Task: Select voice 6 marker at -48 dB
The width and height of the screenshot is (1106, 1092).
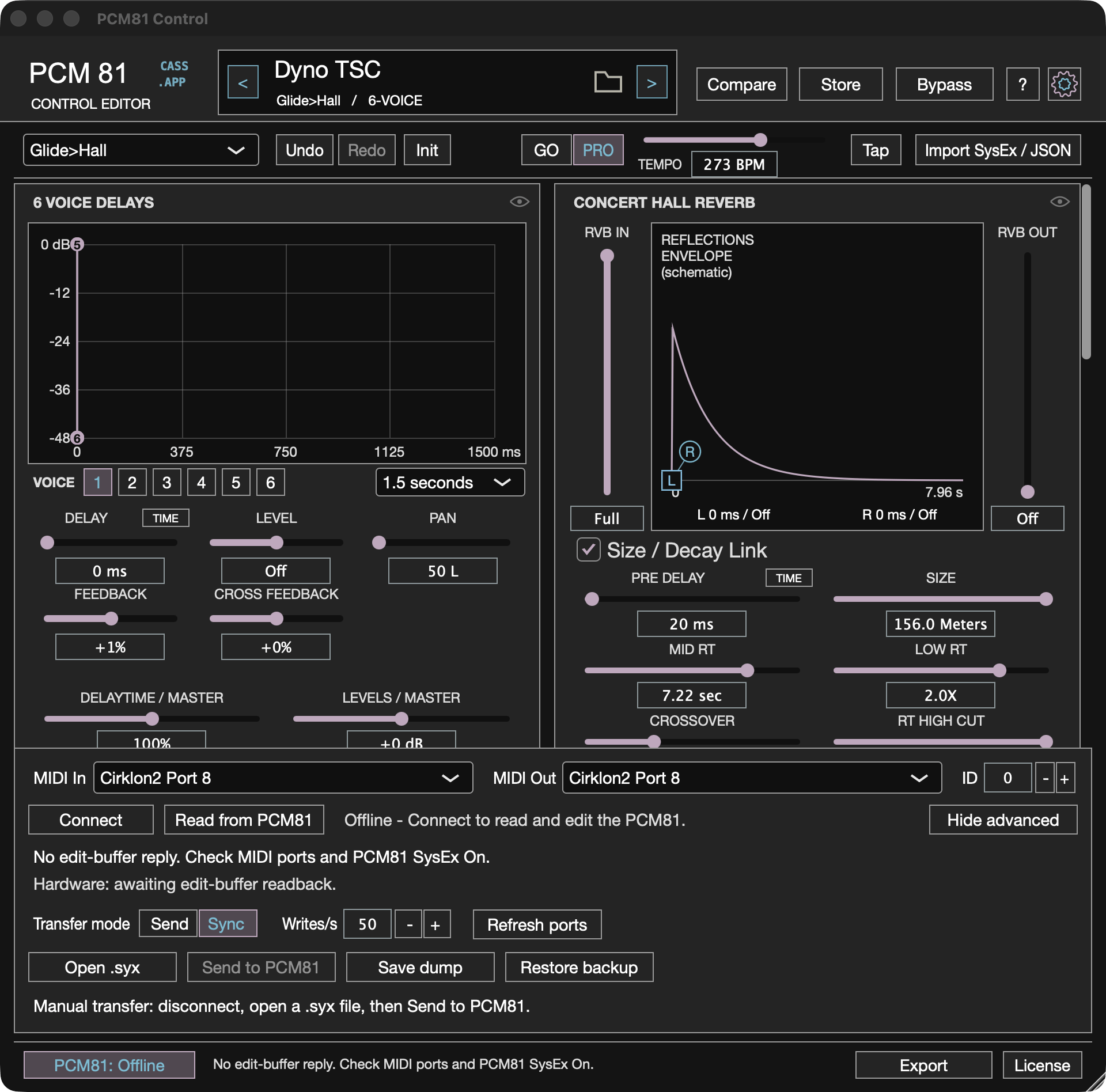Action: coord(77,438)
